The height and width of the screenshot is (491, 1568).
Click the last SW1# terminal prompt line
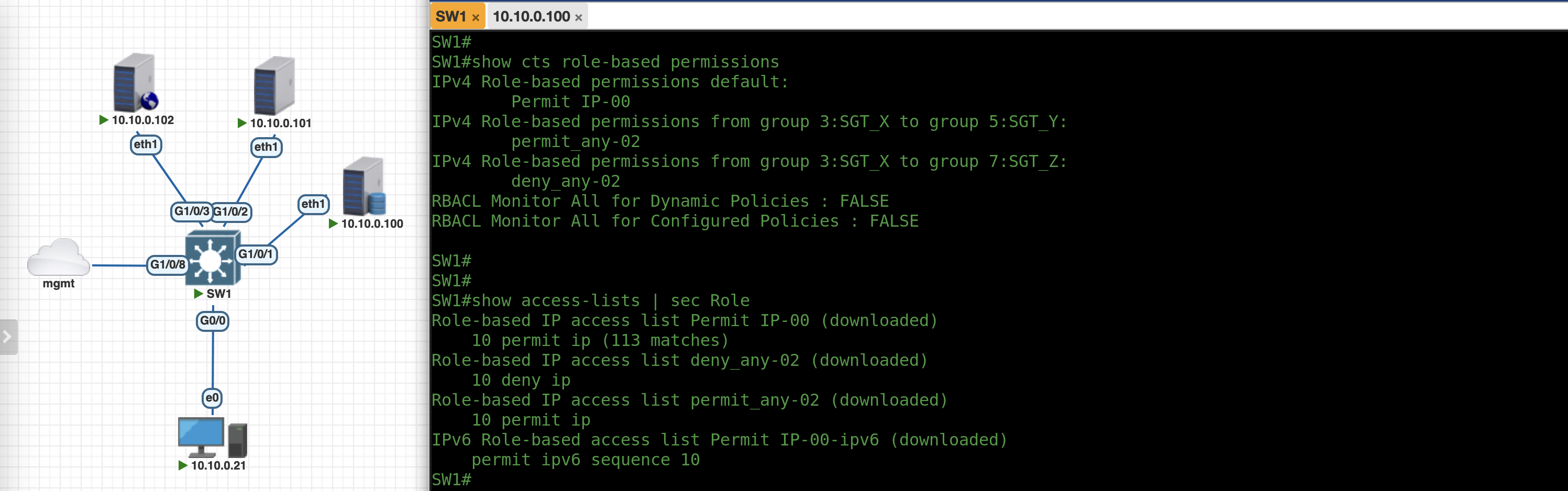pos(451,479)
